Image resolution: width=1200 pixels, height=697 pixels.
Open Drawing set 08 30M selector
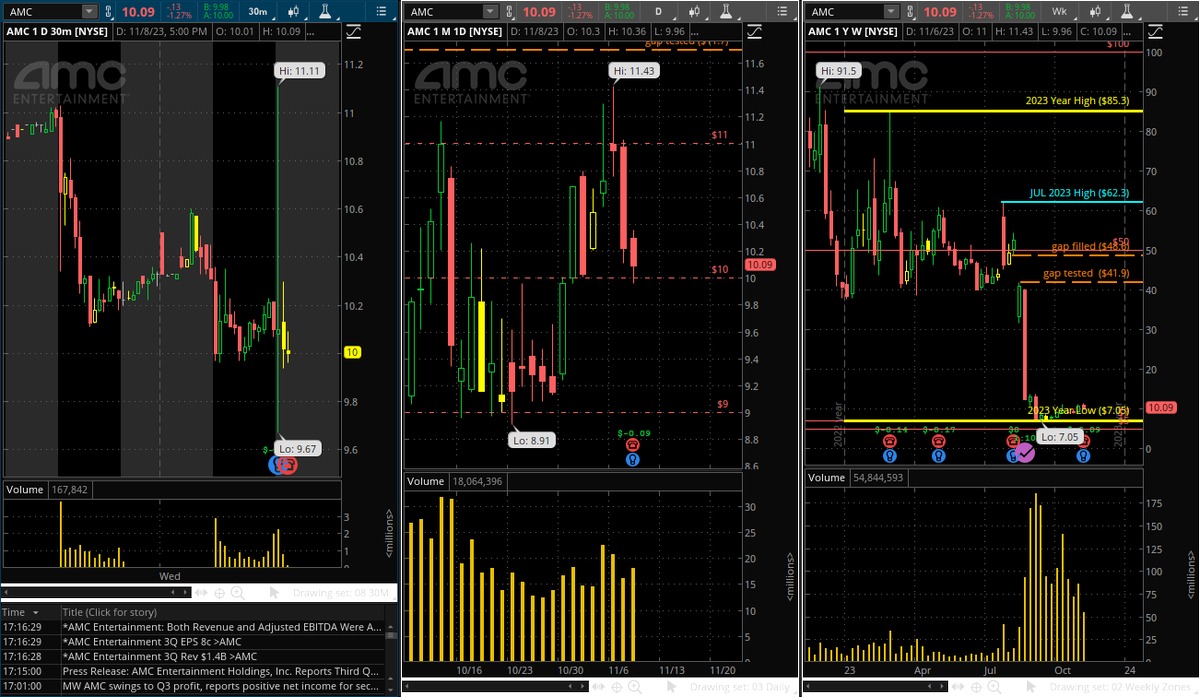(x=341, y=593)
